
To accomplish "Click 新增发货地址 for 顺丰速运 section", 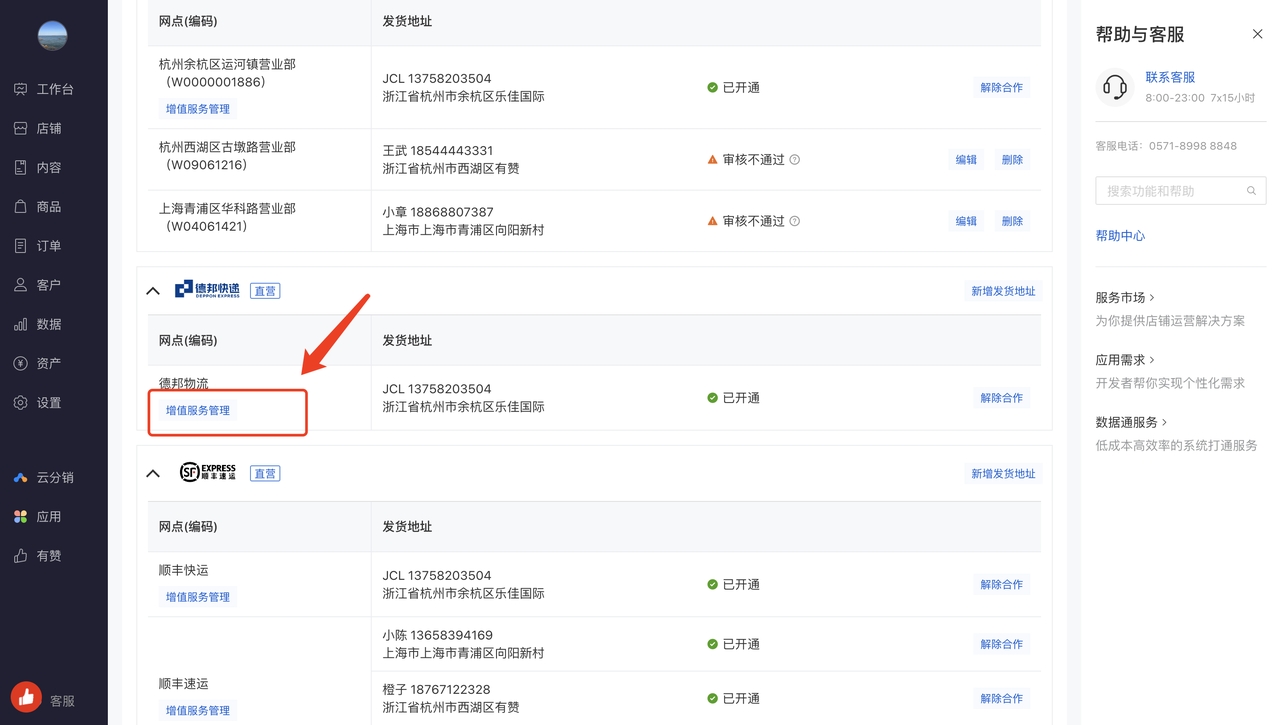I will click(x=1003, y=473).
